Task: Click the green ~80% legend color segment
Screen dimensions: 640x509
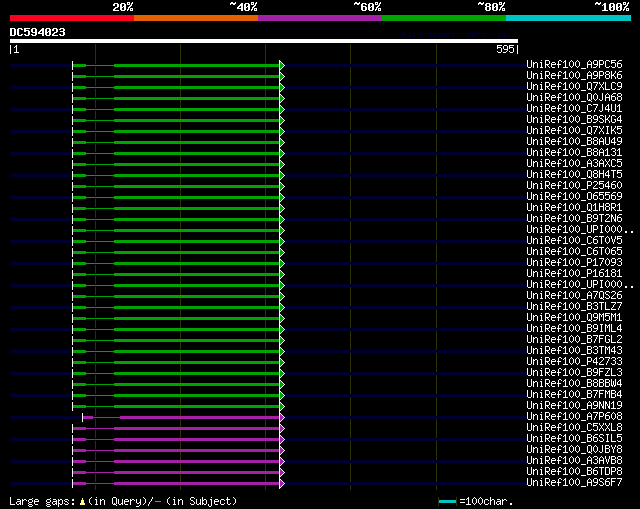Action: tap(444, 18)
